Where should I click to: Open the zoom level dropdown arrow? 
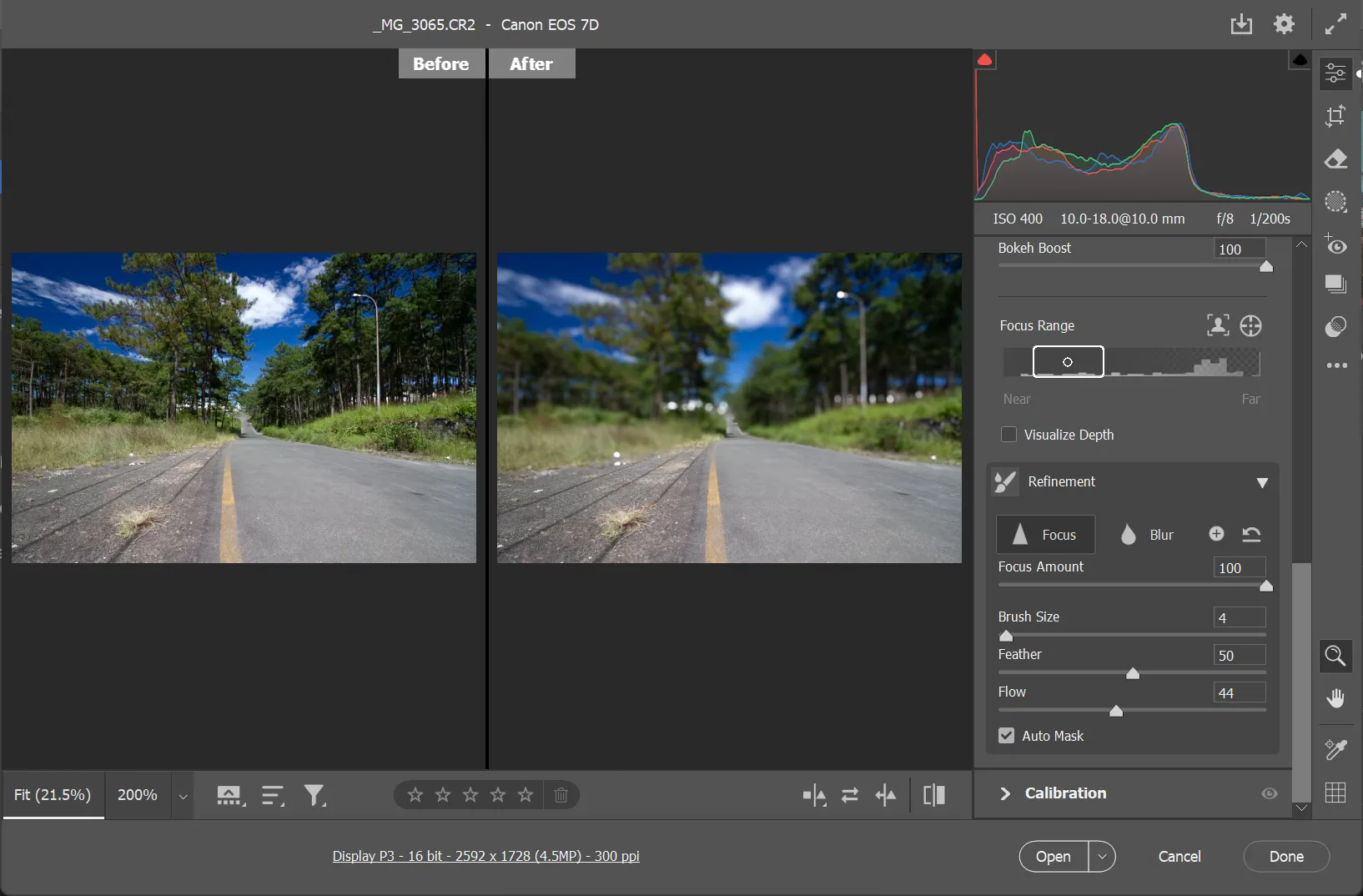(x=183, y=796)
